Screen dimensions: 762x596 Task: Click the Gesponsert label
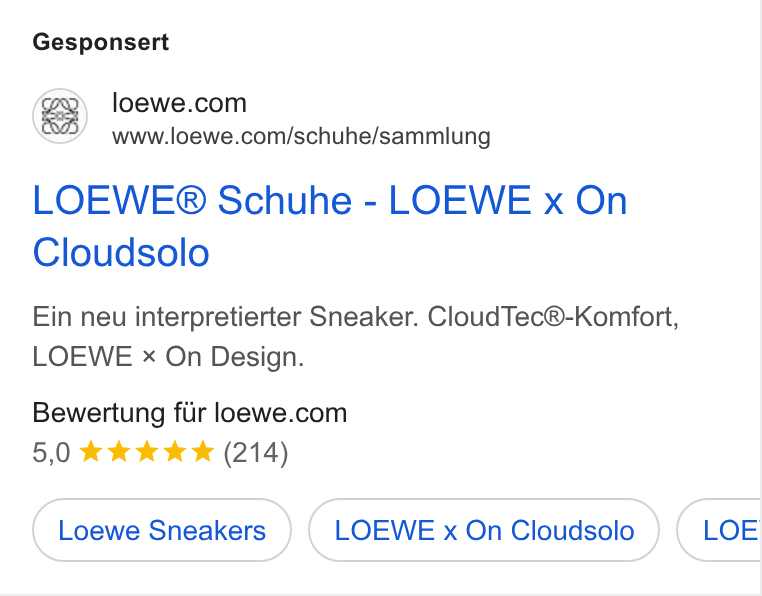click(101, 42)
